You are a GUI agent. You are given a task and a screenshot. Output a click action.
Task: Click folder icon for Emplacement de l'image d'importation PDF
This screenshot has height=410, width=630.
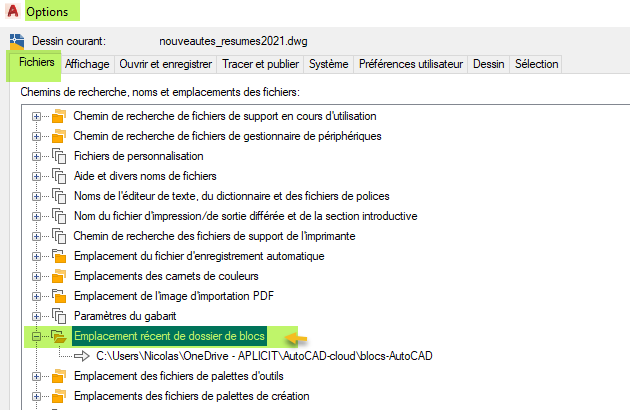[58, 296]
